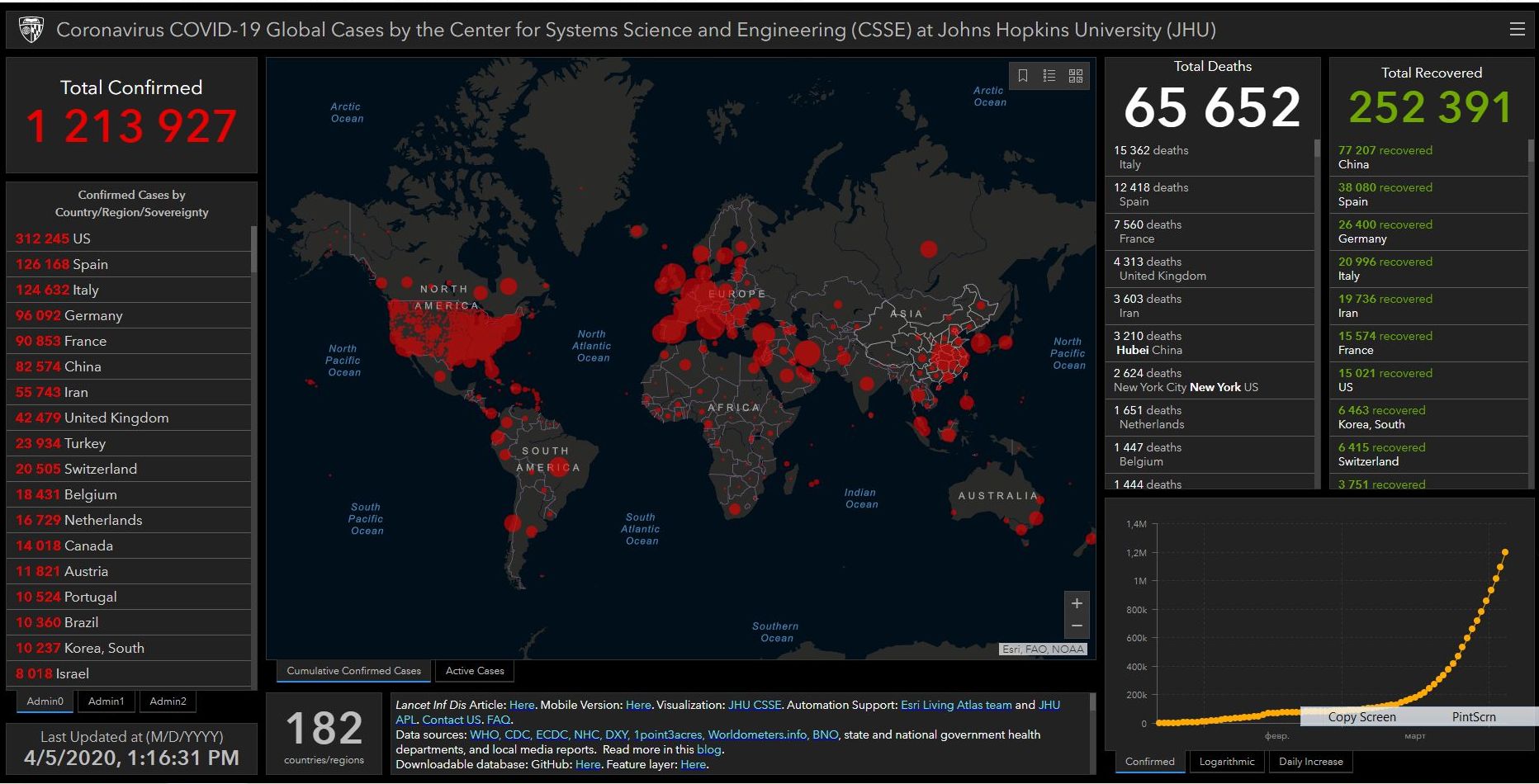Select 90 853 France row
This screenshot has height=784, width=1539.
(129, 341)
